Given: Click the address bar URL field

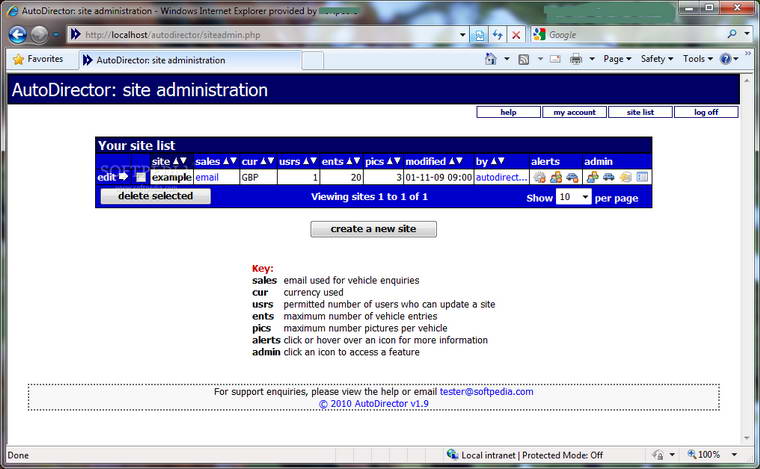Looking at the screenshot, I should coord(269,35).
